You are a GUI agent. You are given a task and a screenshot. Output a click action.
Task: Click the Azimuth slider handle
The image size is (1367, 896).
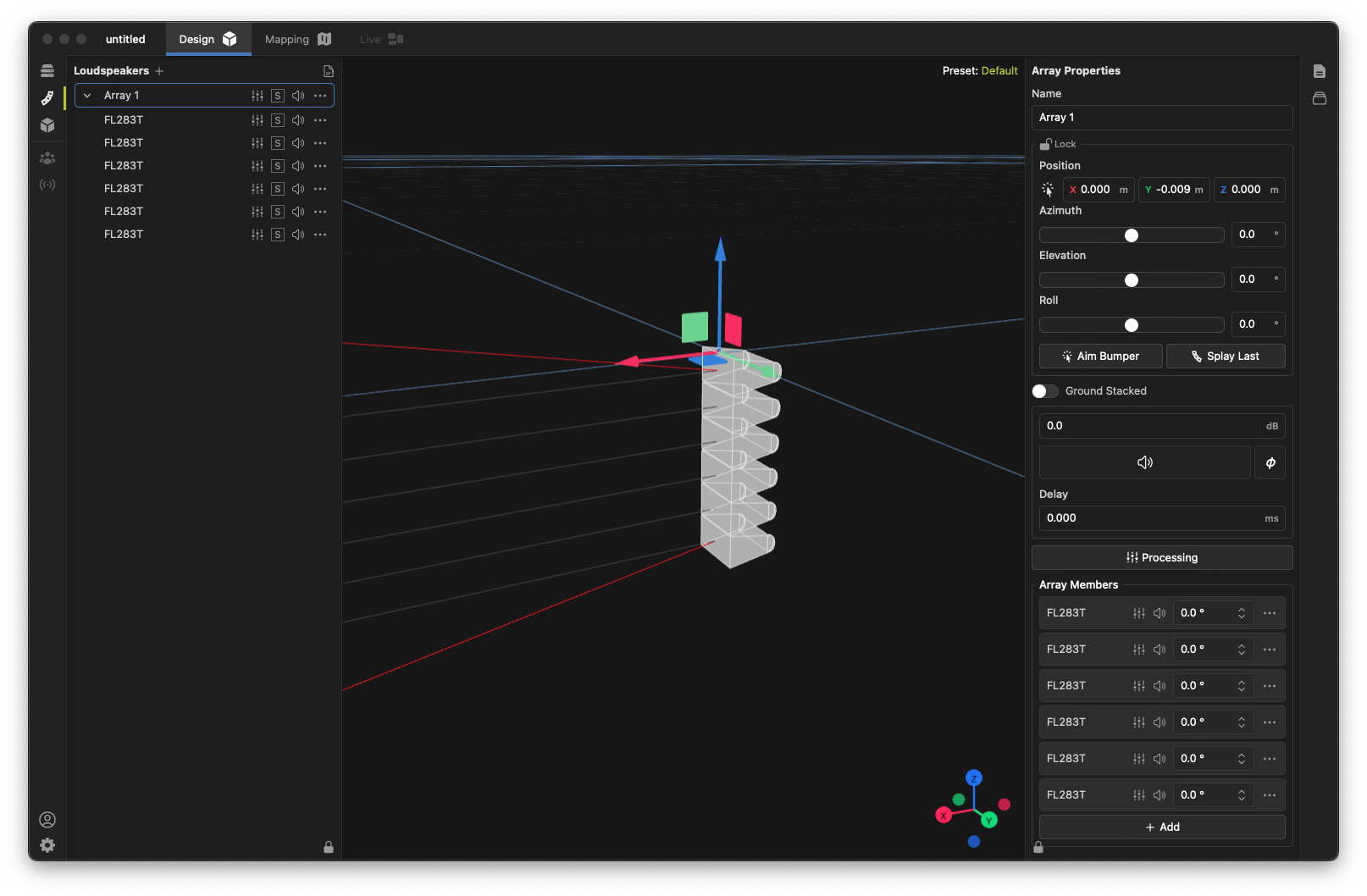point(1132,235)
